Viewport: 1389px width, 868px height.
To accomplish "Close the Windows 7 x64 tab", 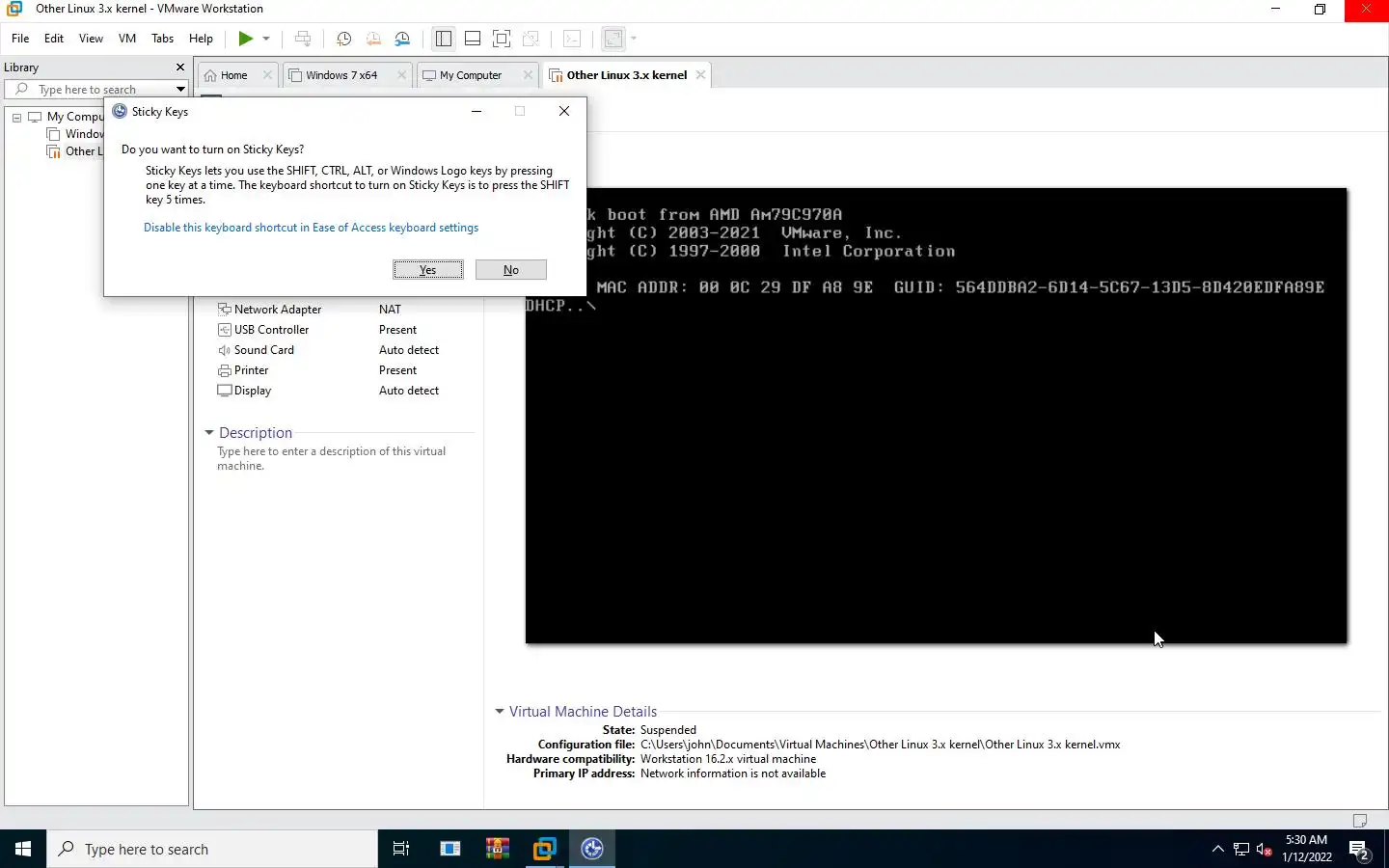I will (x=402, y=75).
